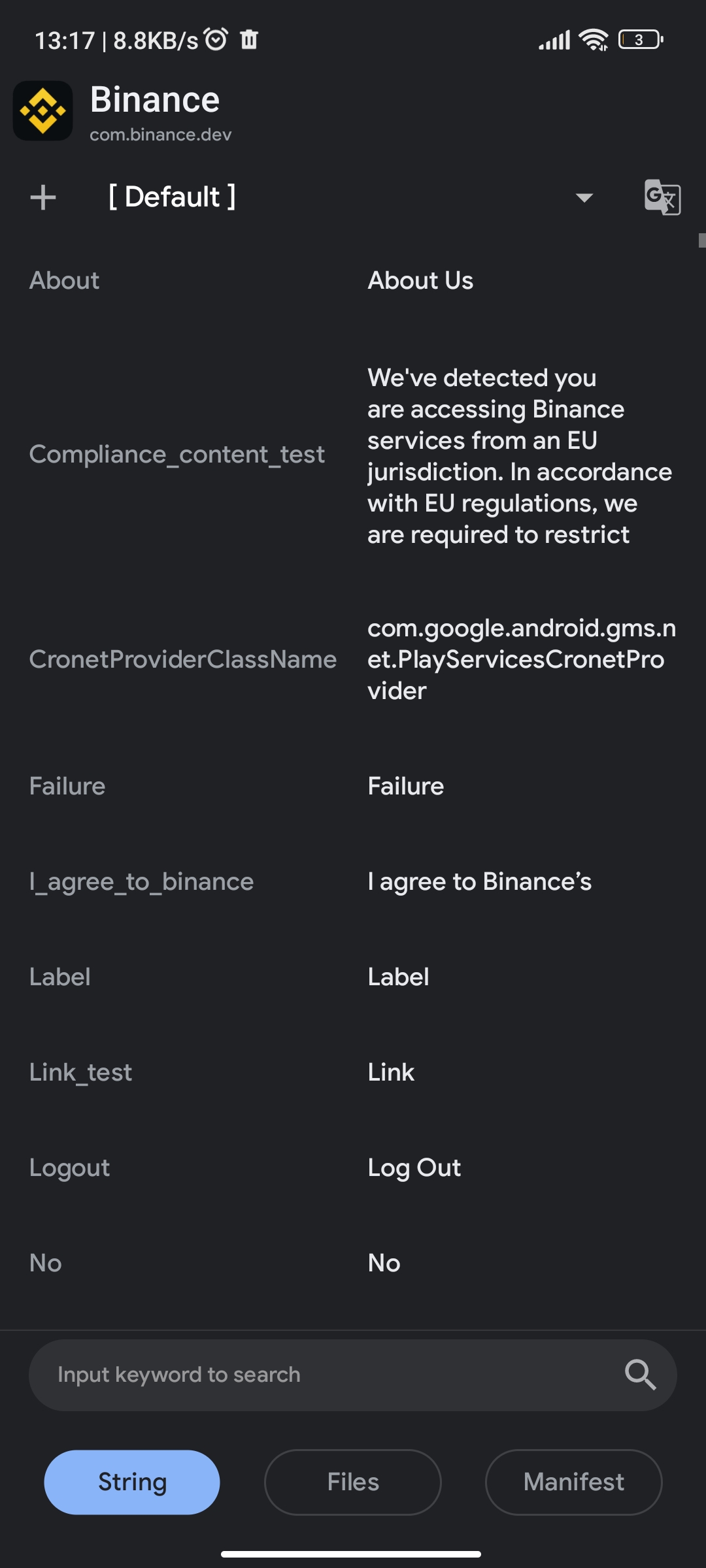Select the CronetProviderClassName string row

[x=353, y=659]
